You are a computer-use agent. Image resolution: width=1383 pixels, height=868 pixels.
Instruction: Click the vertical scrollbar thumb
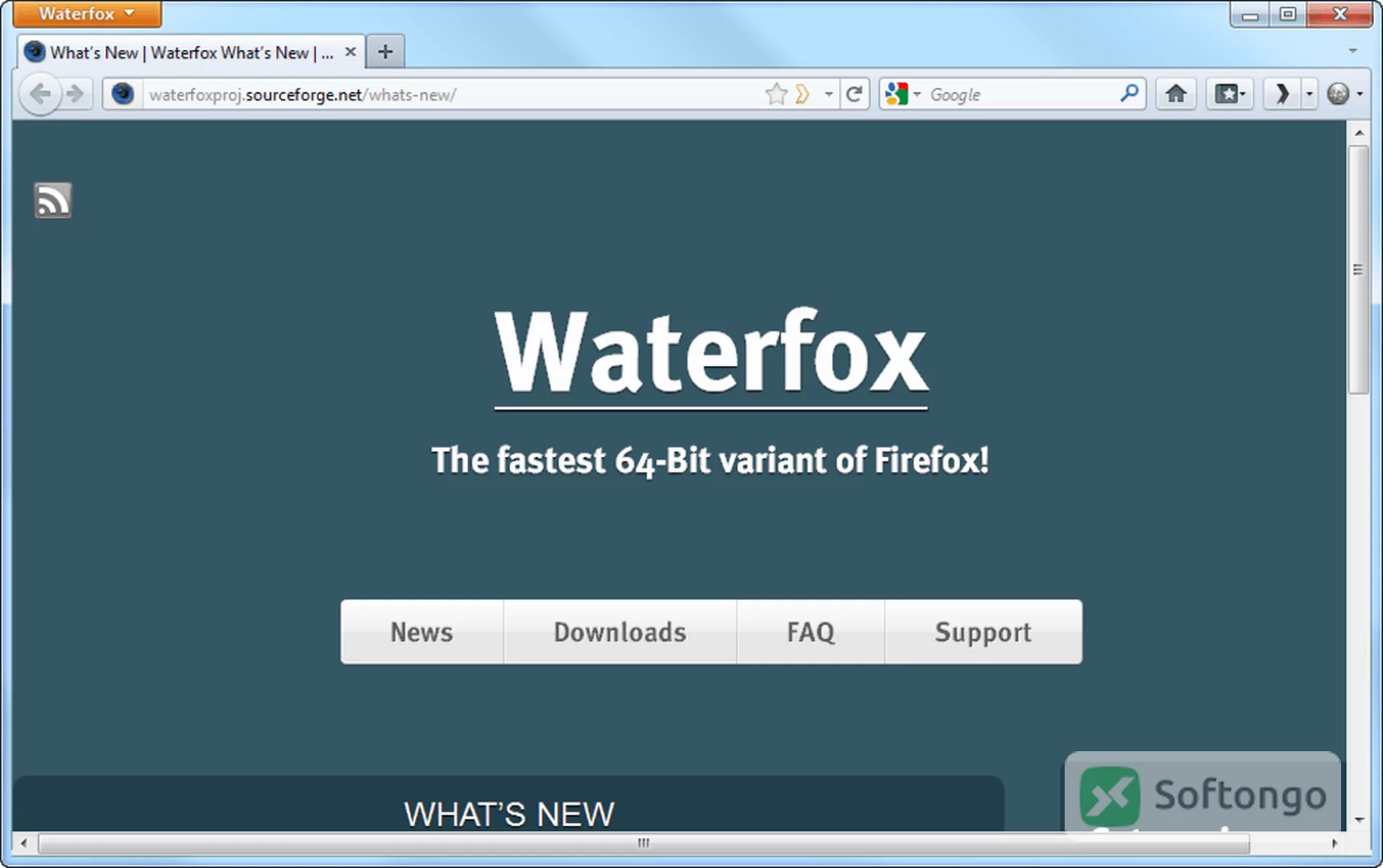click(1358, 270)
